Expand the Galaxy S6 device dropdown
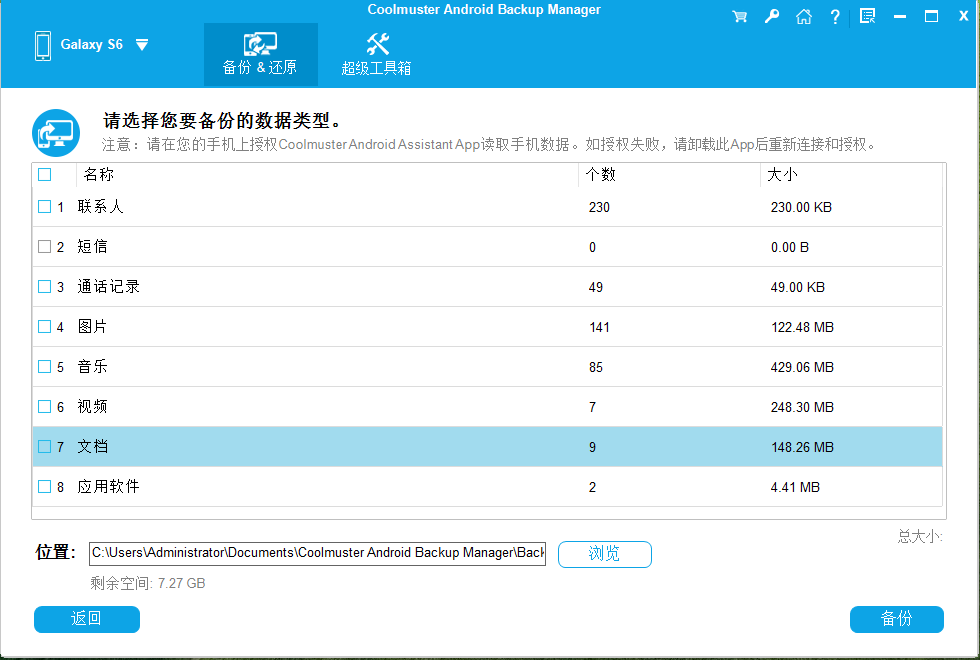 click(142, 45)
